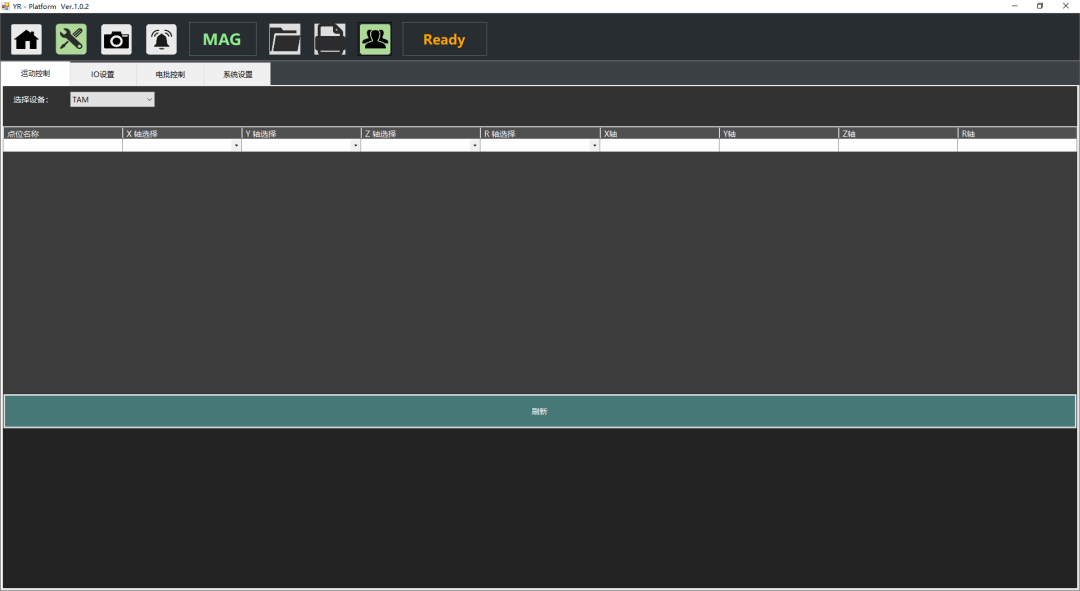The image size is (1080, 591).
Task: Click the MAG button in toolbar
Action: point(222,39)
